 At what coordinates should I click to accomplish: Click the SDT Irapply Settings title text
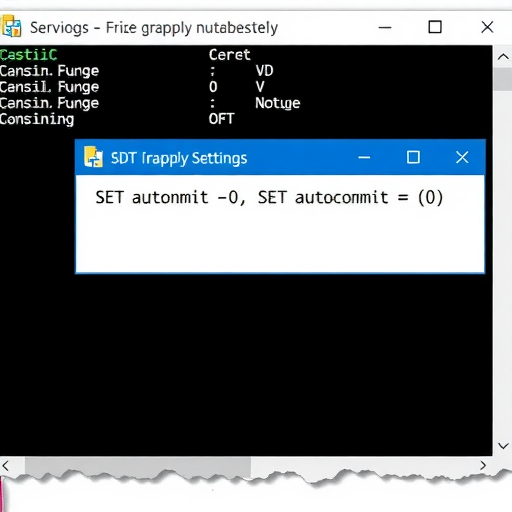click(x=179, y=158)
